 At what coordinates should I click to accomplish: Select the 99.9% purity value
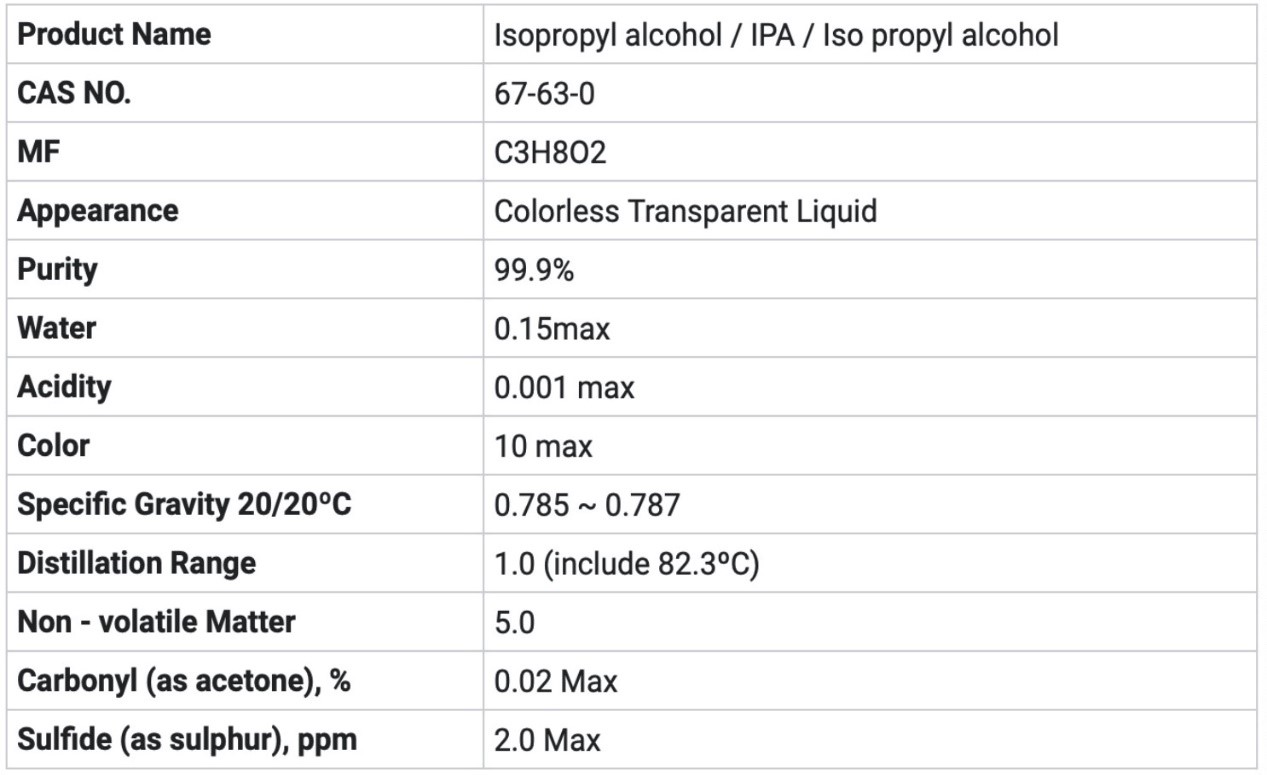click(534, 271)
